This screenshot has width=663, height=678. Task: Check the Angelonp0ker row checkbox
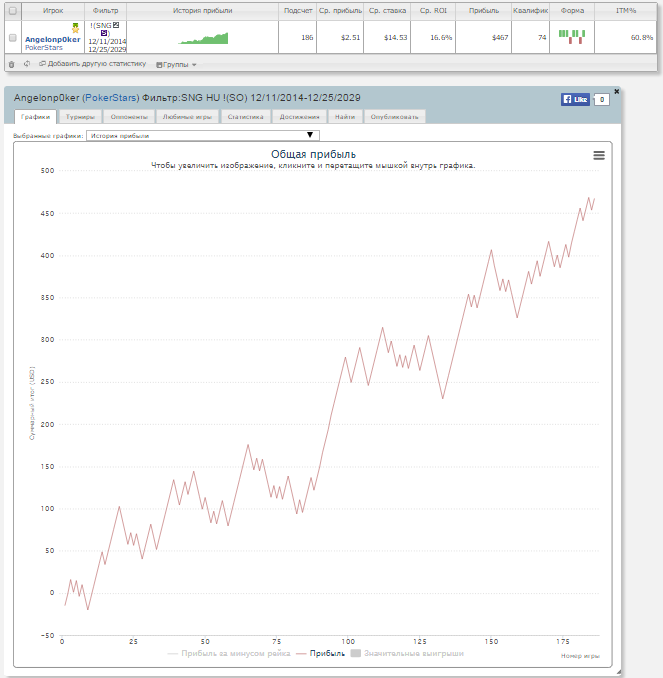12,37
